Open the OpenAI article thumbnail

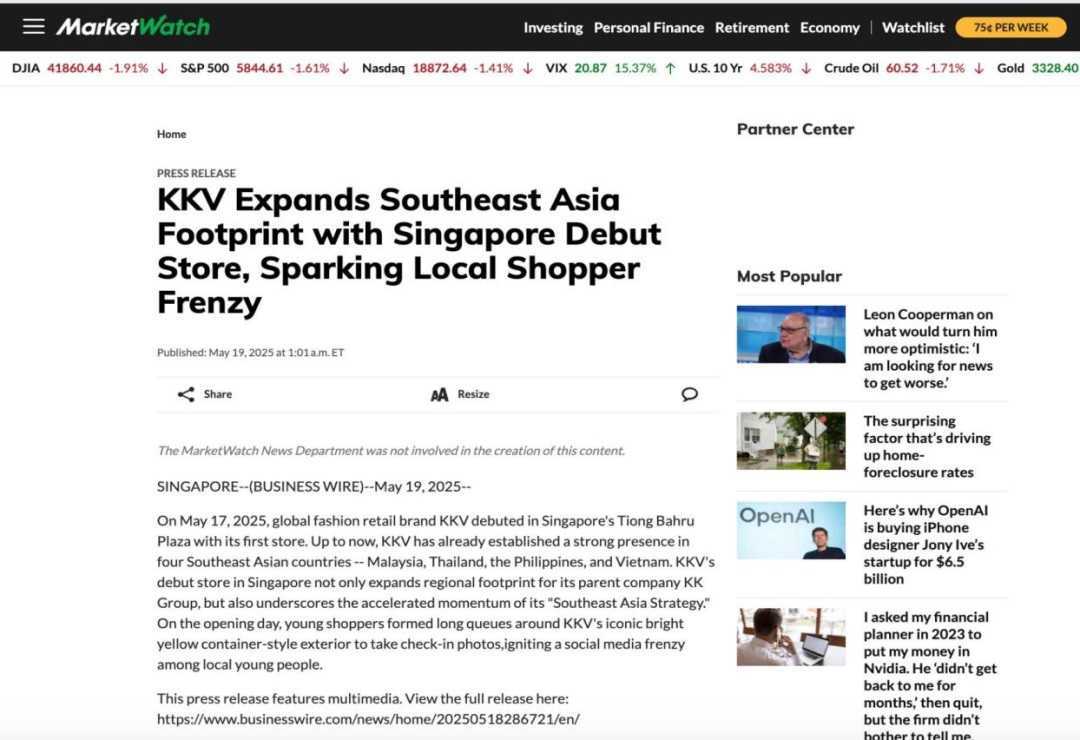coord(791,530)
